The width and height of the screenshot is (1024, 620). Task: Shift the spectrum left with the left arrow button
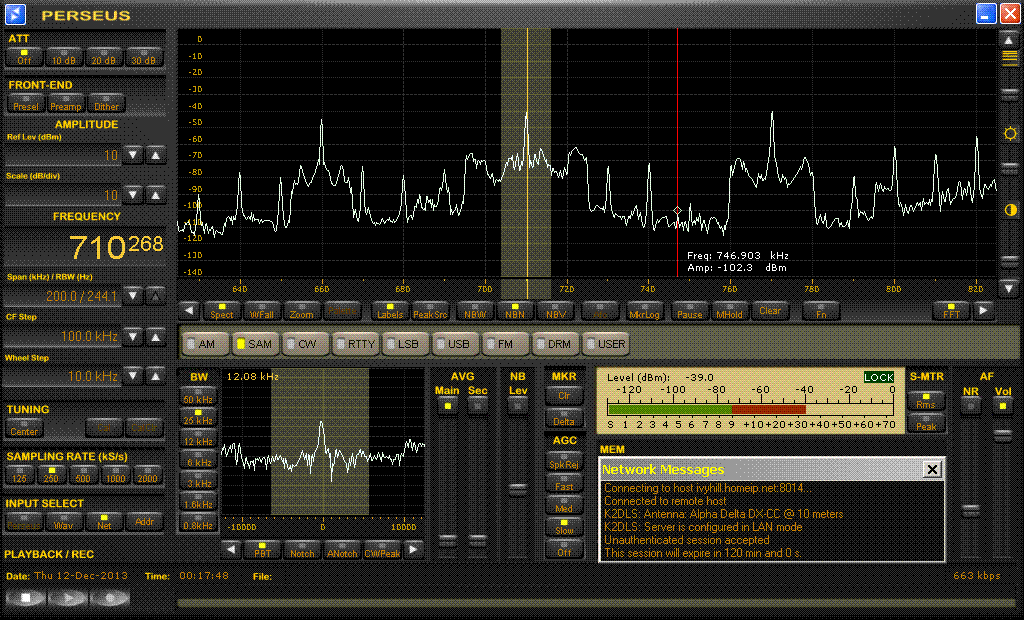pyautogui.click(x=189, y=311)
